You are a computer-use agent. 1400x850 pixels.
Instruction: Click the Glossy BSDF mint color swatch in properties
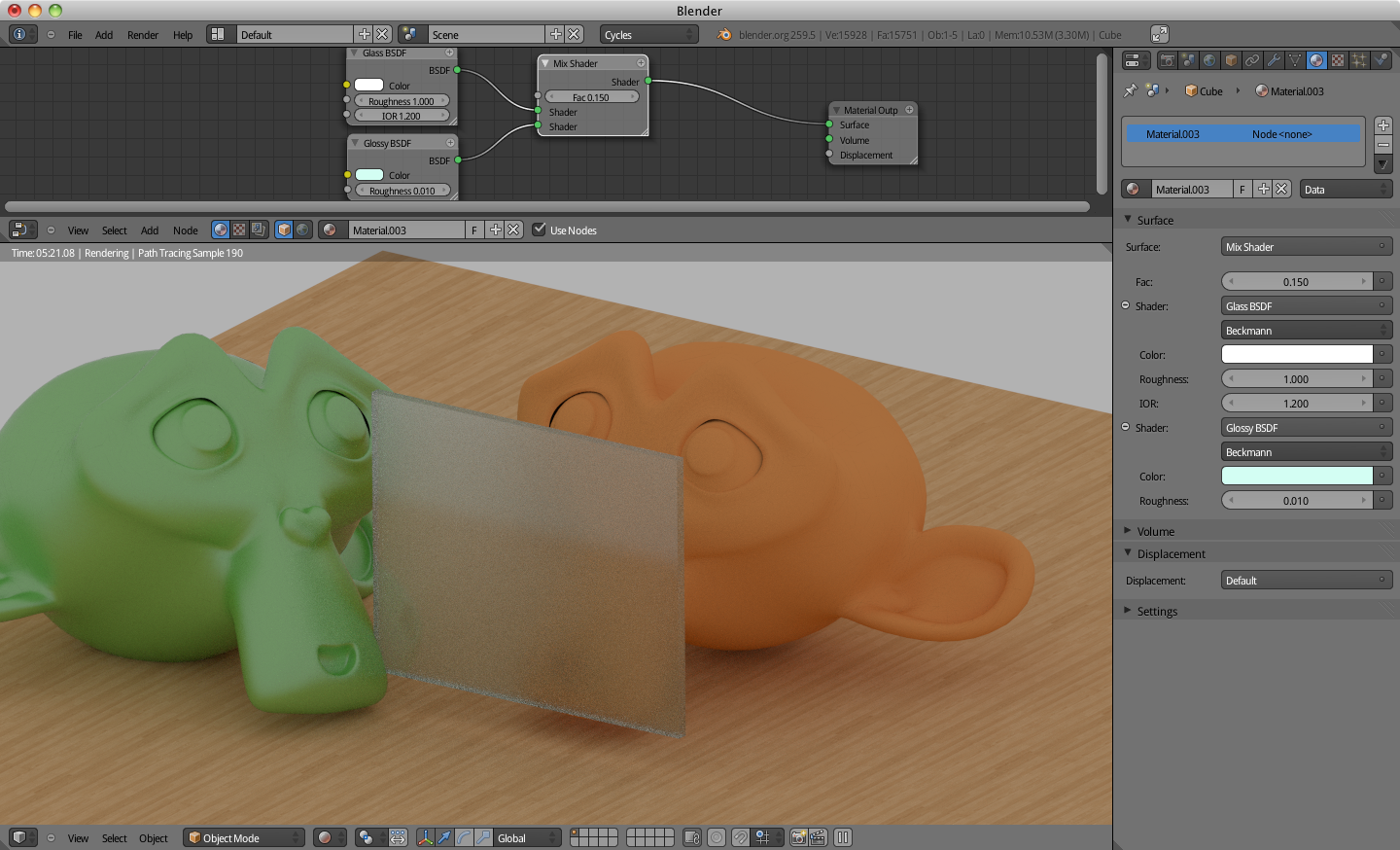[1297, 477]
